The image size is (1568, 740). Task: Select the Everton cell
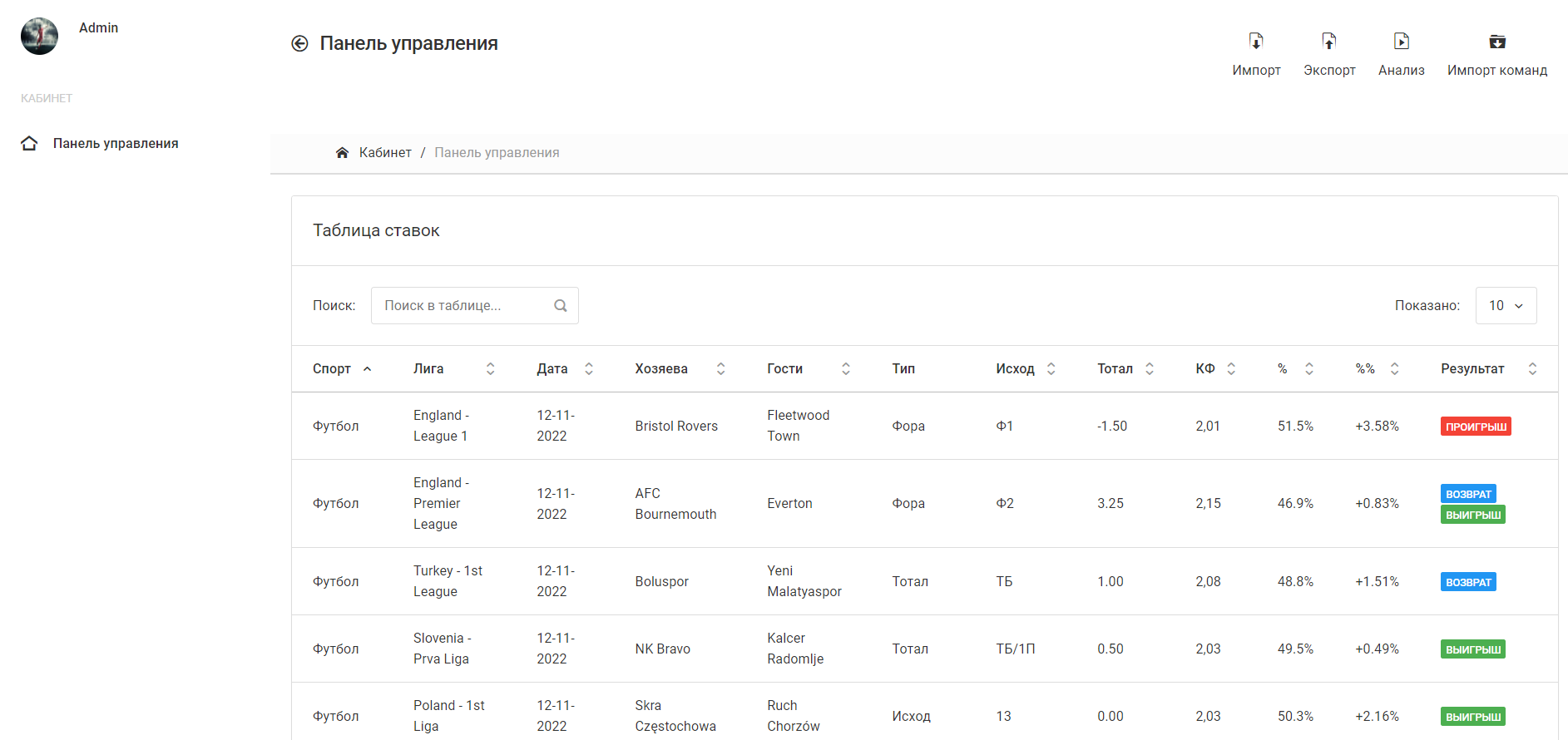click(789, 503)
